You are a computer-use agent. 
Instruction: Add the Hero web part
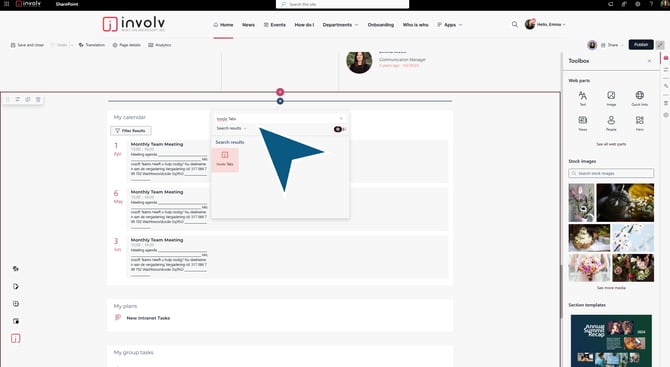tap(640, 123)
